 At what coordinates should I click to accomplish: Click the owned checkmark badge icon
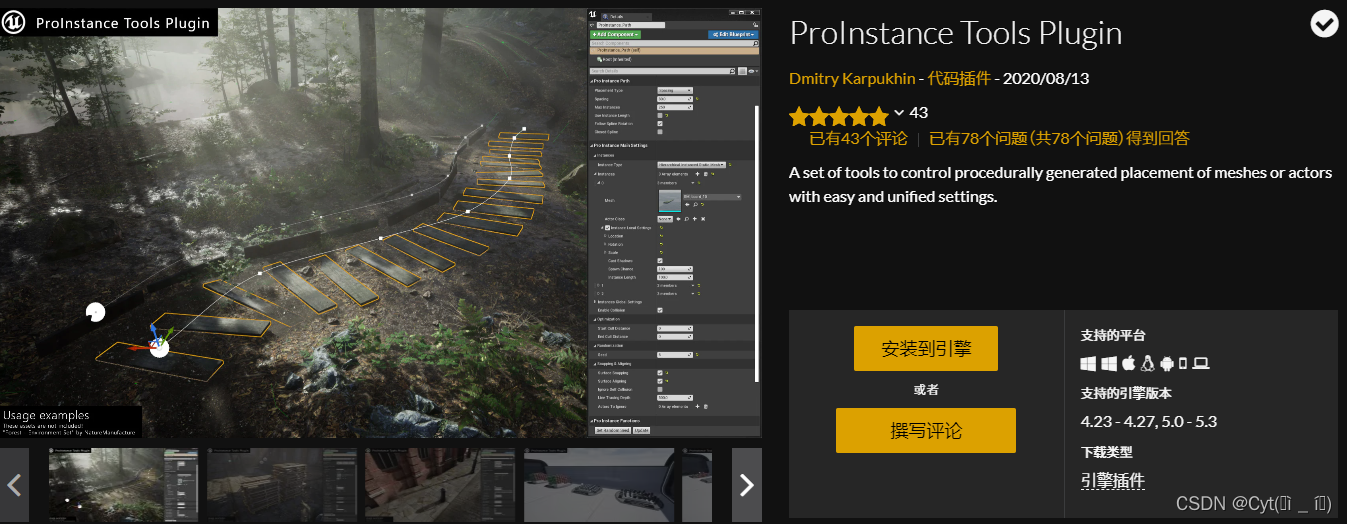pos(1324,25)
